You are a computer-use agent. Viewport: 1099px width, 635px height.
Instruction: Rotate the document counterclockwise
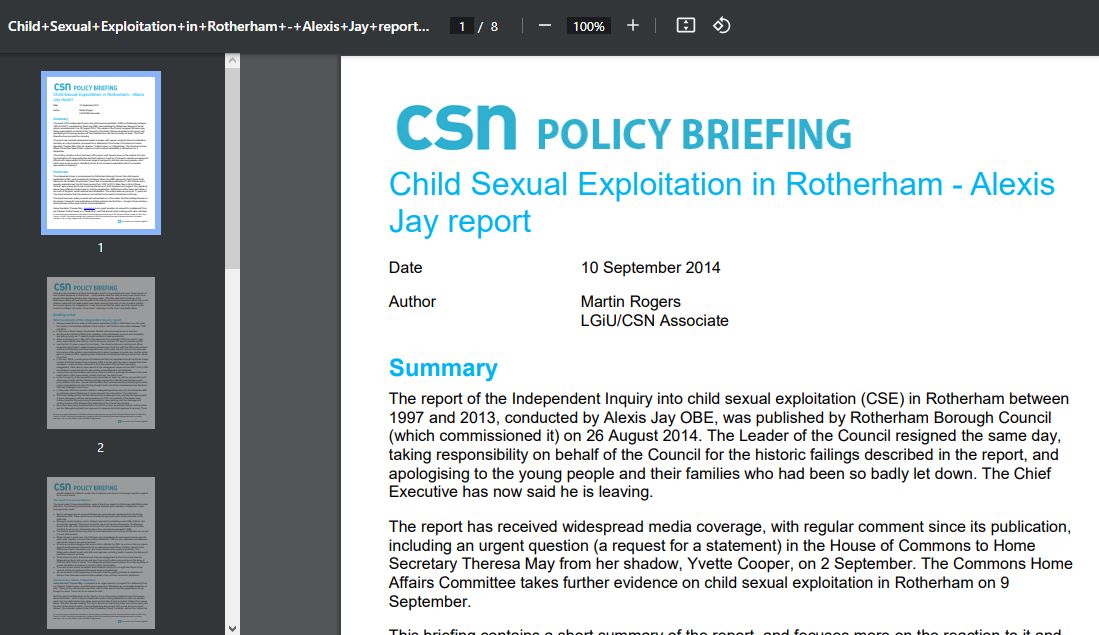(722, 26)
